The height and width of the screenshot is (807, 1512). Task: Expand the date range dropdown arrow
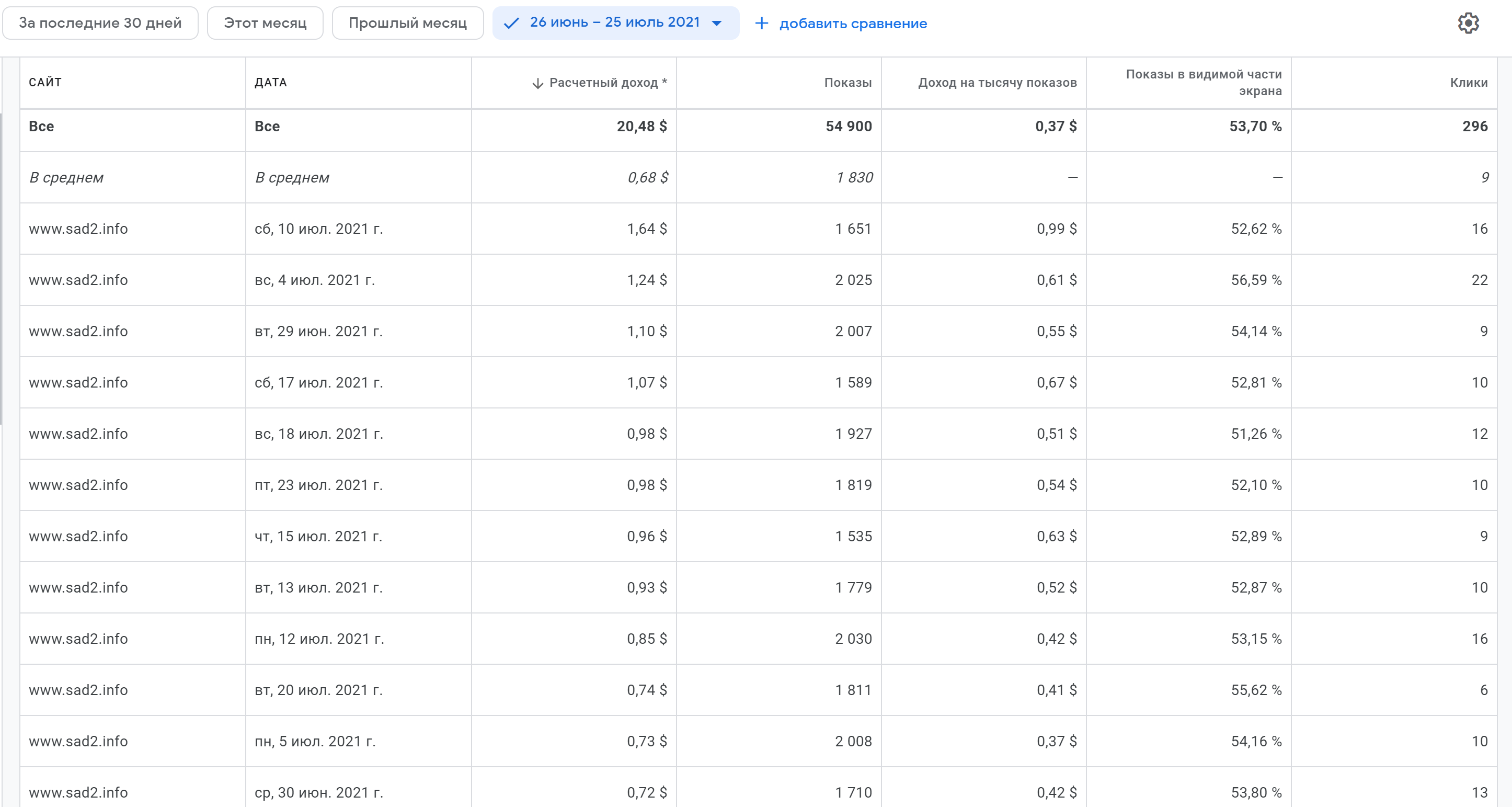pos(717,24)
